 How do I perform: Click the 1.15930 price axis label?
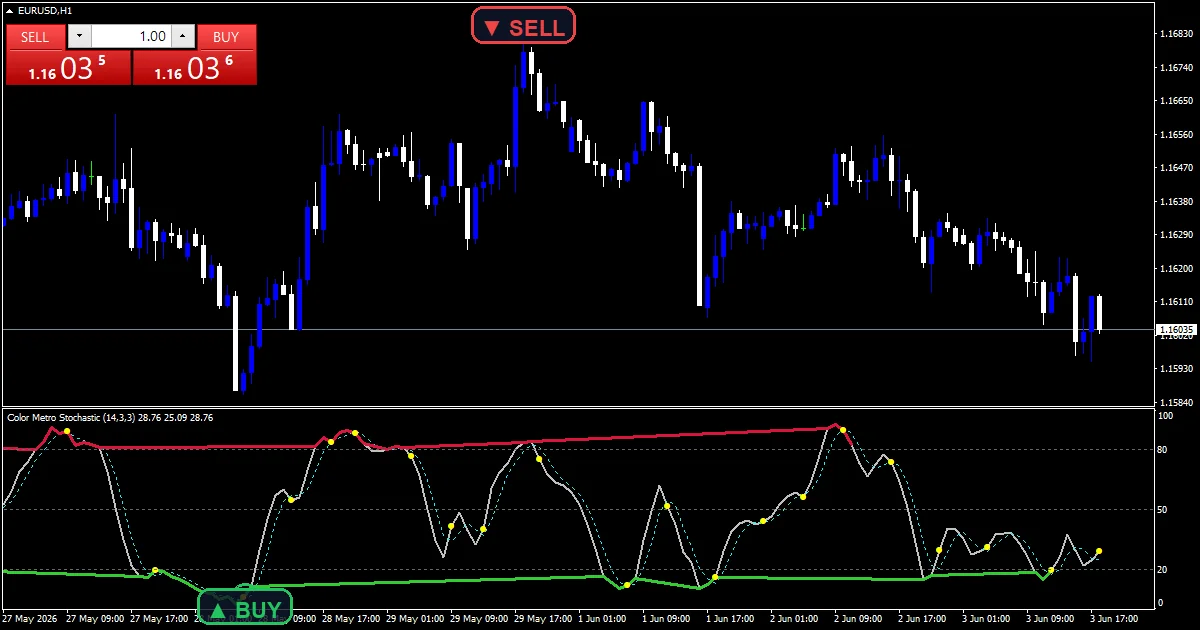click(x=1177, y=369)
